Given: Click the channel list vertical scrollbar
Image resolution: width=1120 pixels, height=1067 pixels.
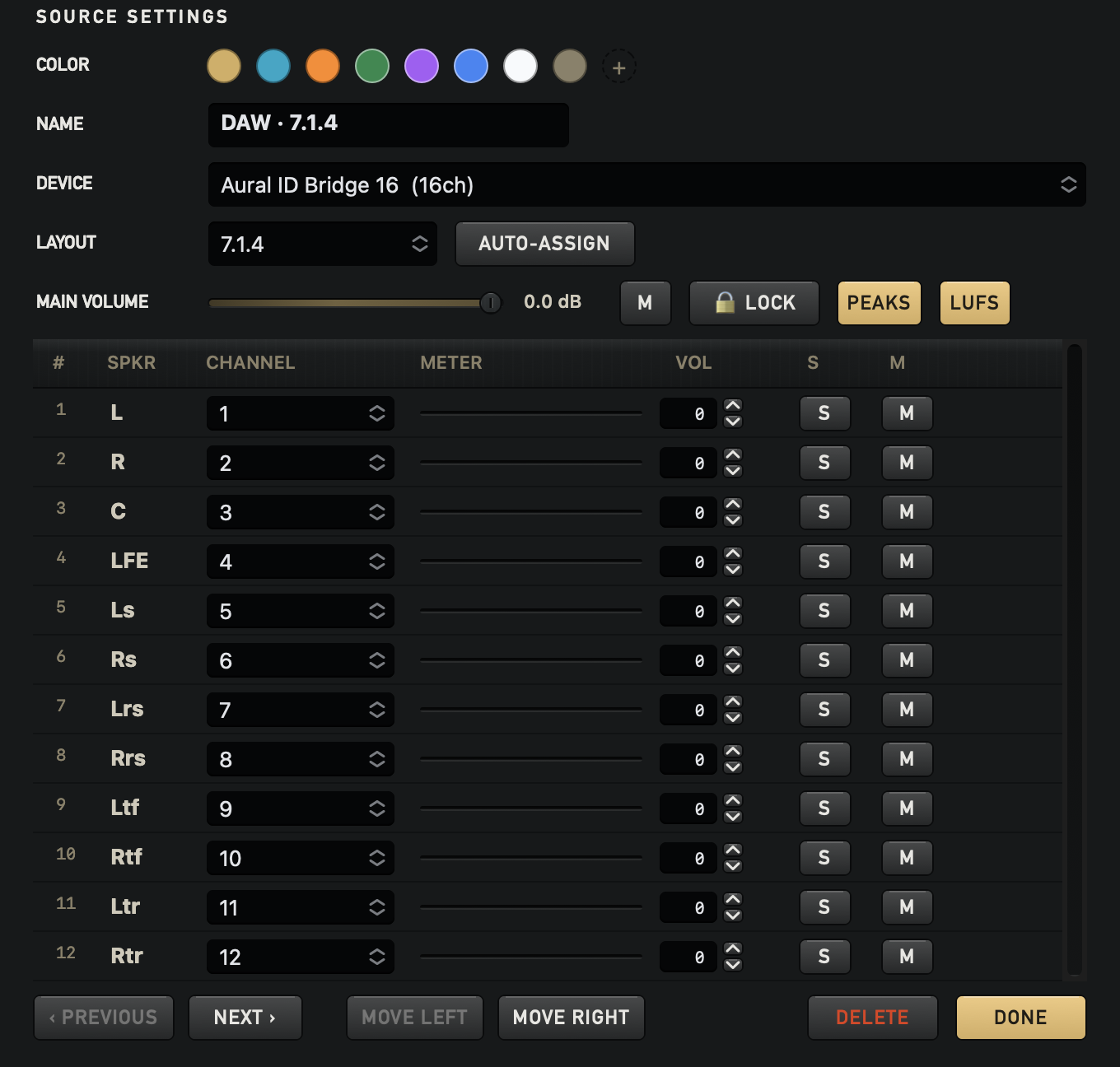Looking at the screenshot, I should tap(1074, 660).
